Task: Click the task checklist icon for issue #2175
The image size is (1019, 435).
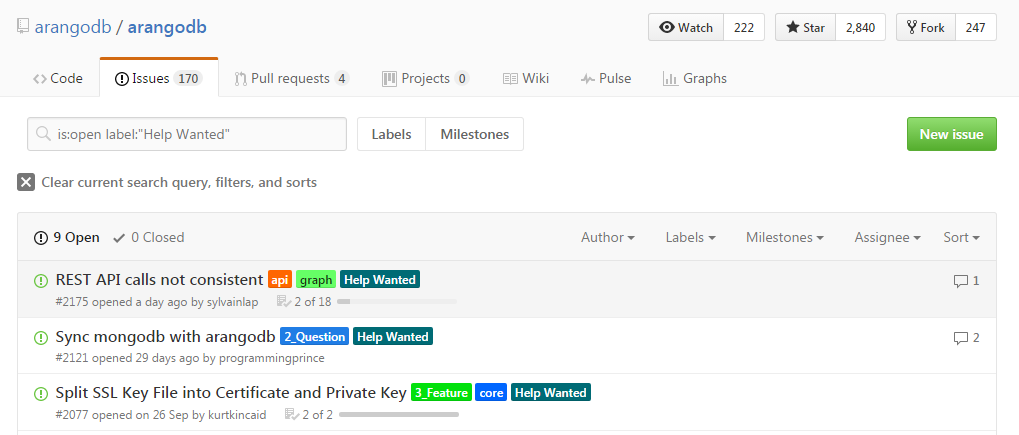Action: (x=284, y=301)
